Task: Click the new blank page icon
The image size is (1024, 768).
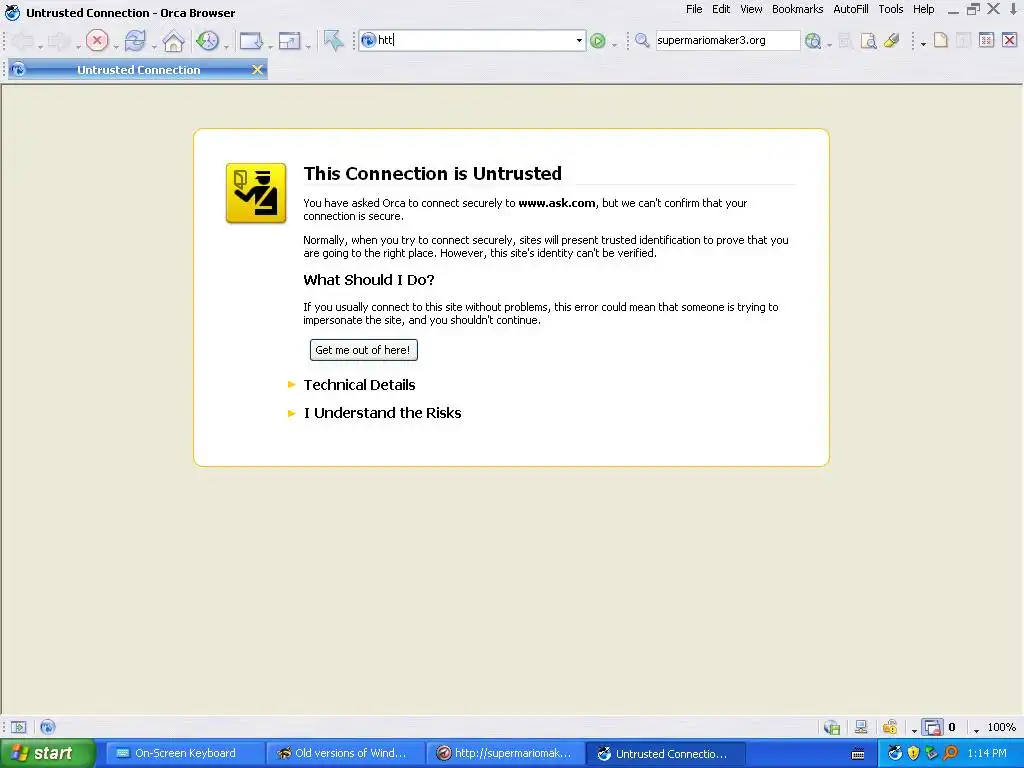Action: point(940,40)
